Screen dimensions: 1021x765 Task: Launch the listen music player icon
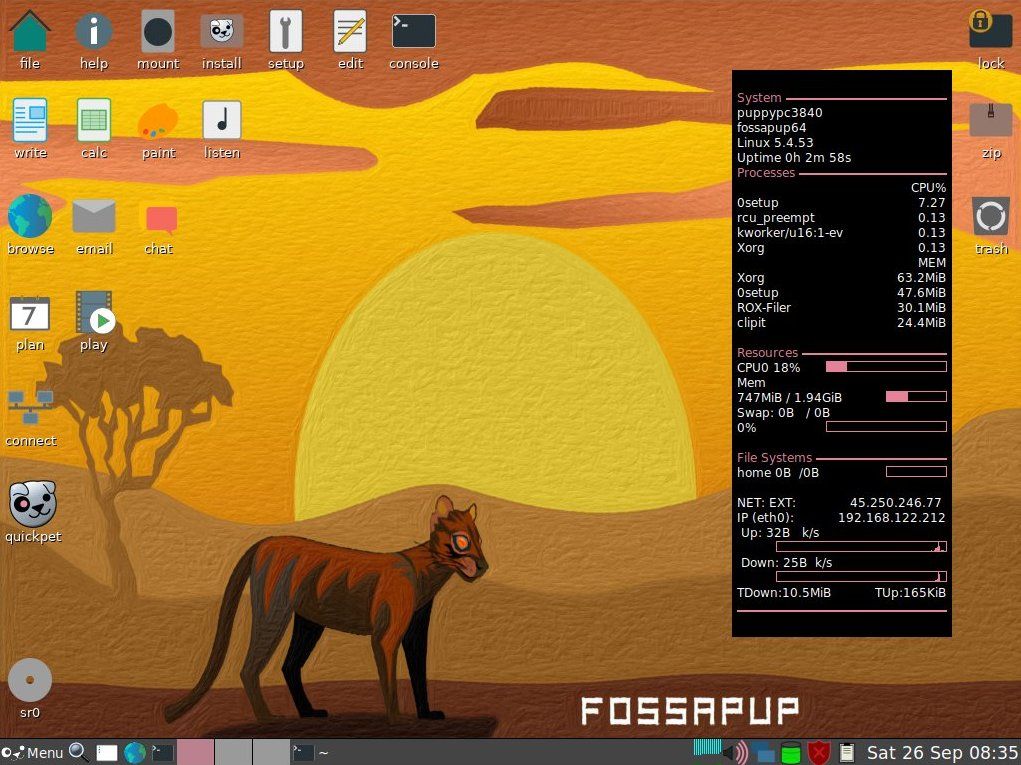(221, 120)
